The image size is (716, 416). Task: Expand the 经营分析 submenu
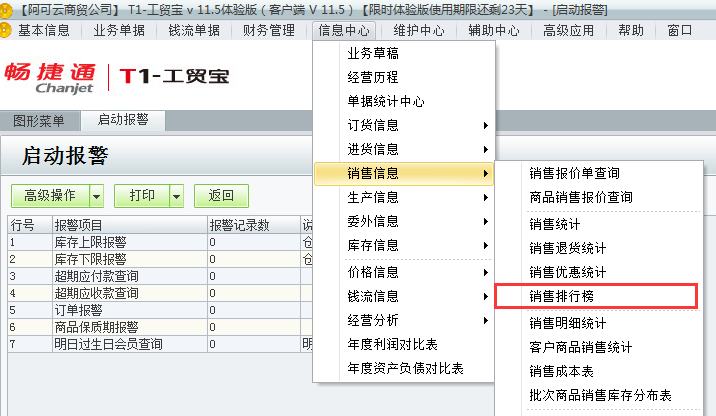(404, 321)
